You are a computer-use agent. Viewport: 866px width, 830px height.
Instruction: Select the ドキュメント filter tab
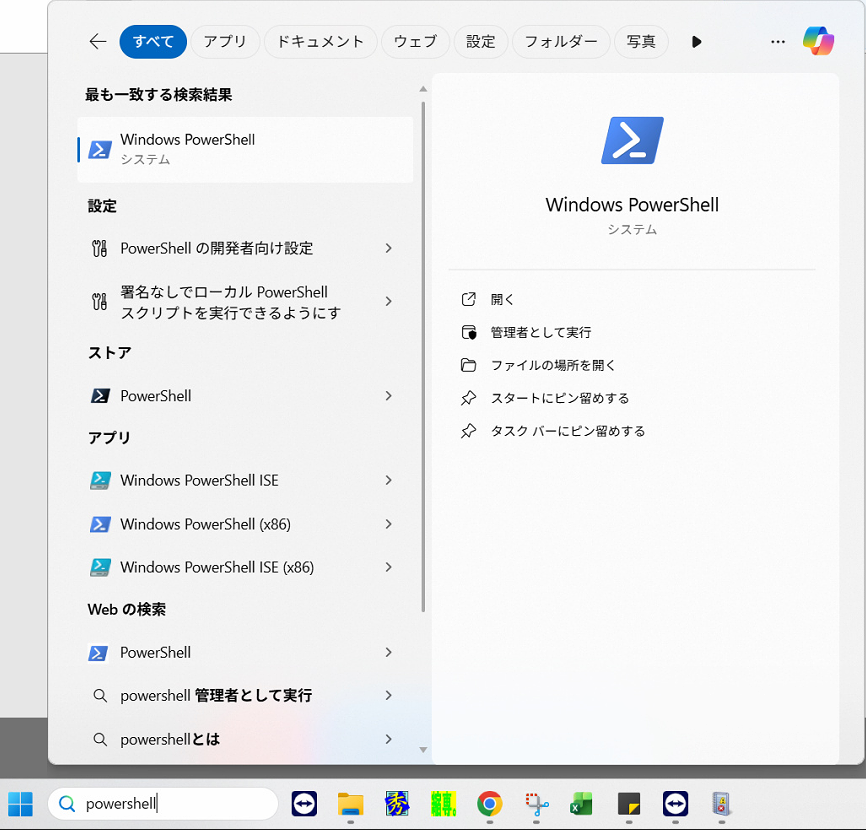[321, 41]
